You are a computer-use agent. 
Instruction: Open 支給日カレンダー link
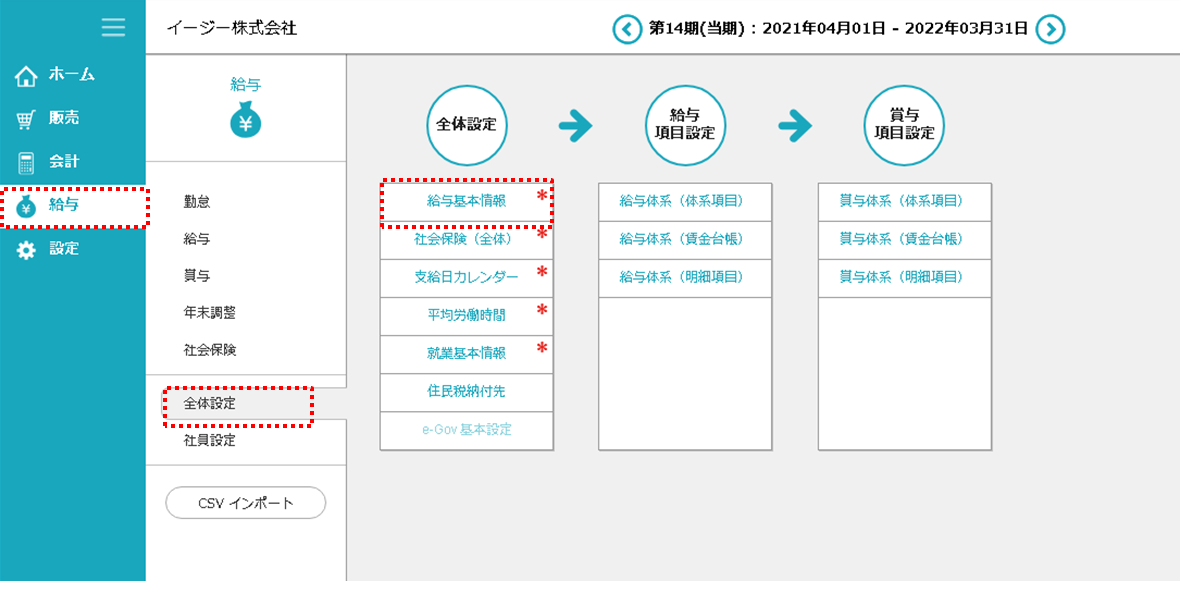[466, 277]
